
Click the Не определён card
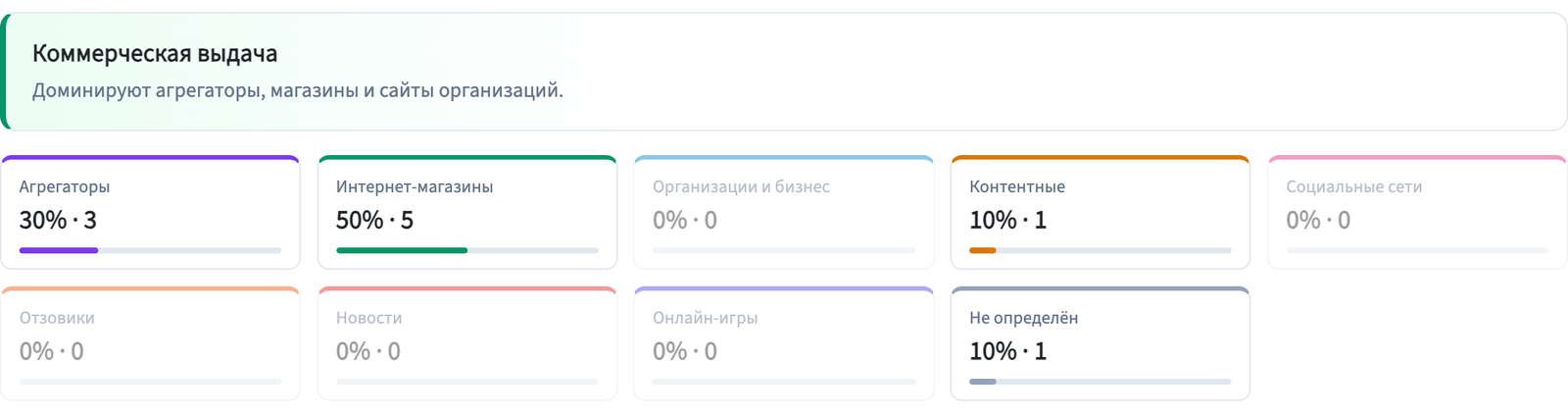click(1101, 343)
